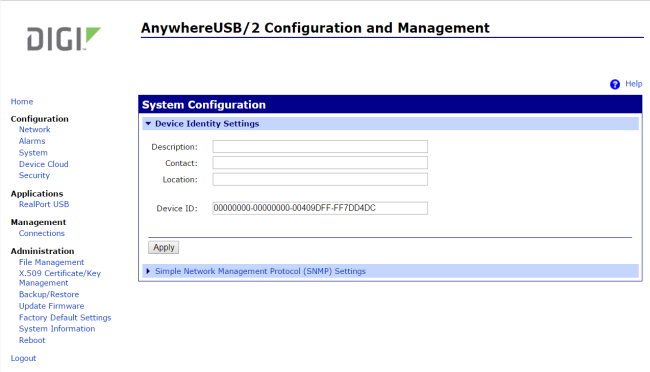Click the Device ID field
650x372 pixels.
320,208
